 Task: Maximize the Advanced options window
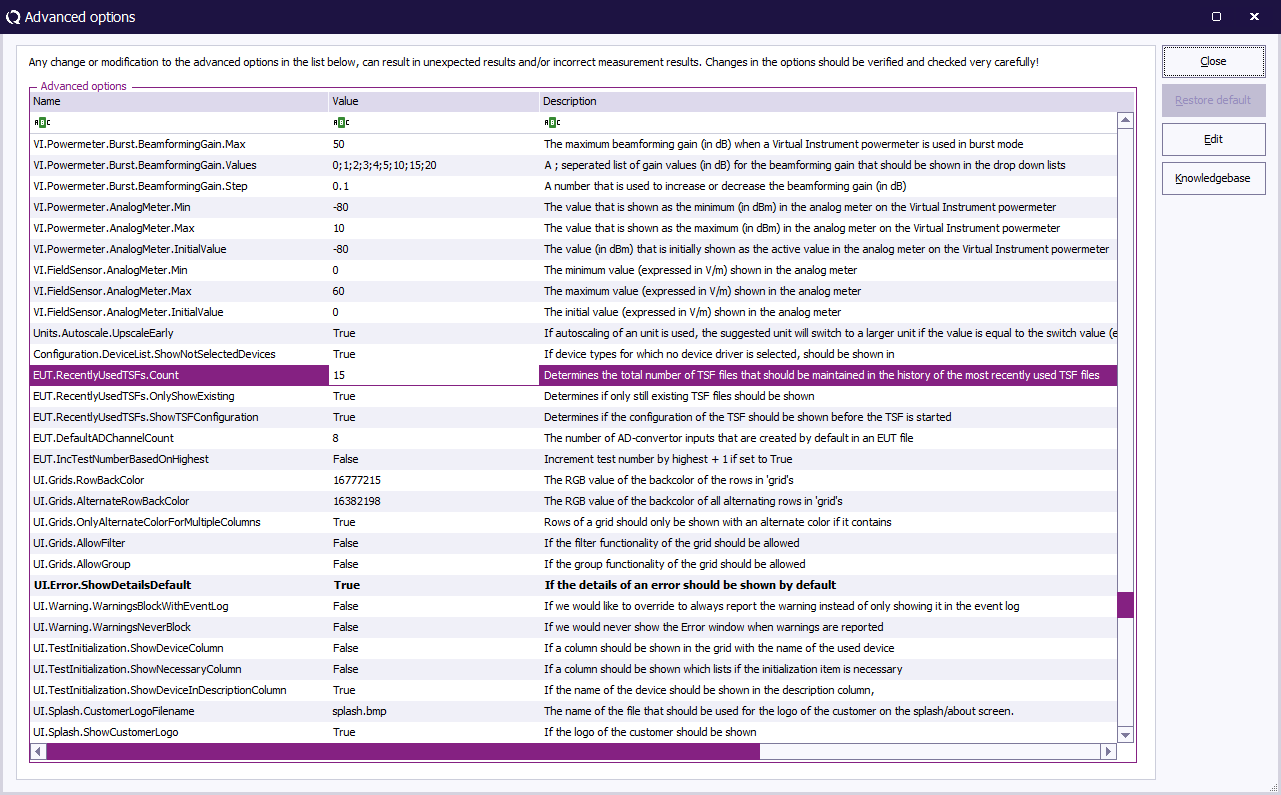point(1216,17)
